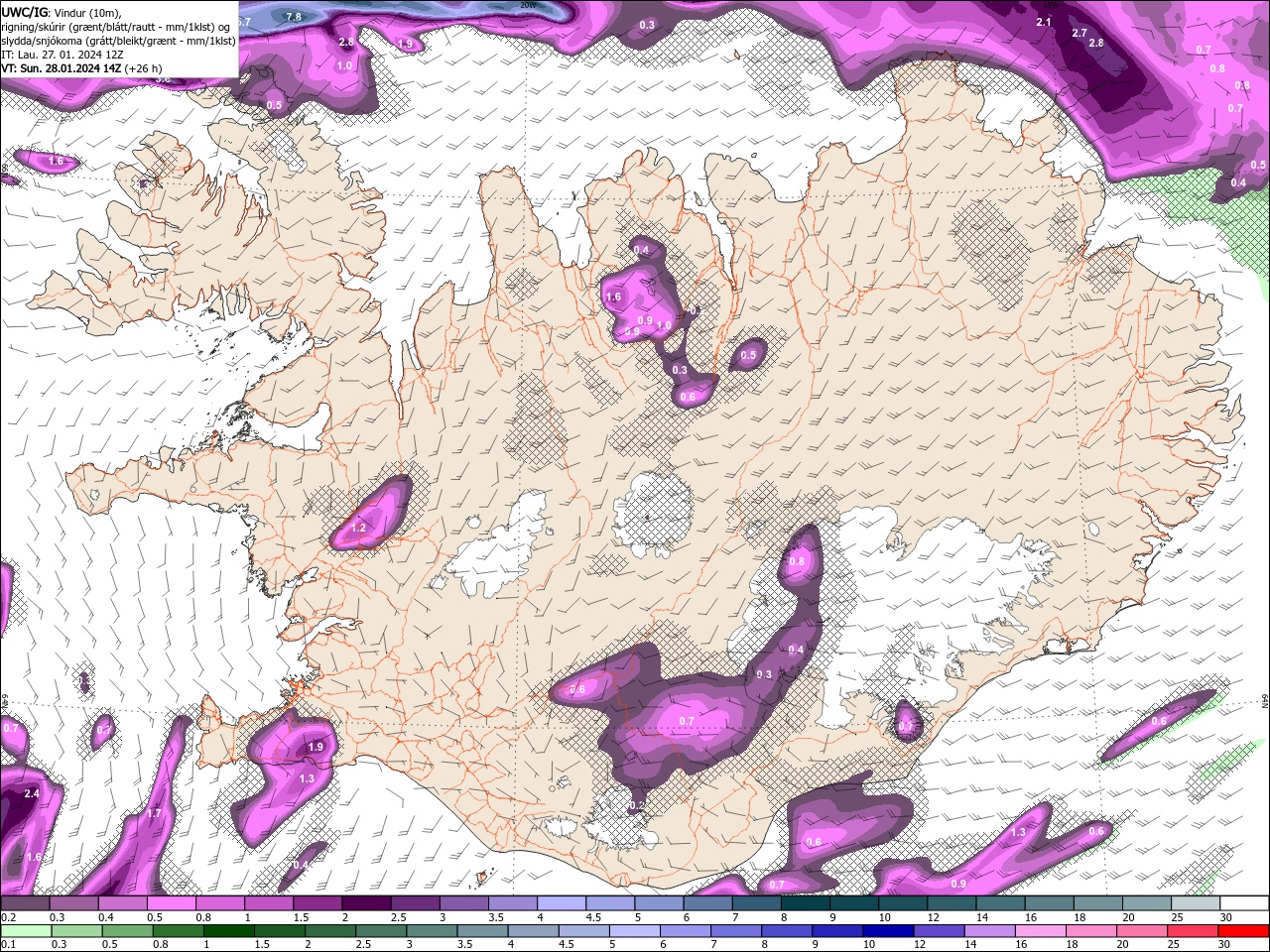Select the '30' label in the bottom legend row

(x=1225, y=945)
